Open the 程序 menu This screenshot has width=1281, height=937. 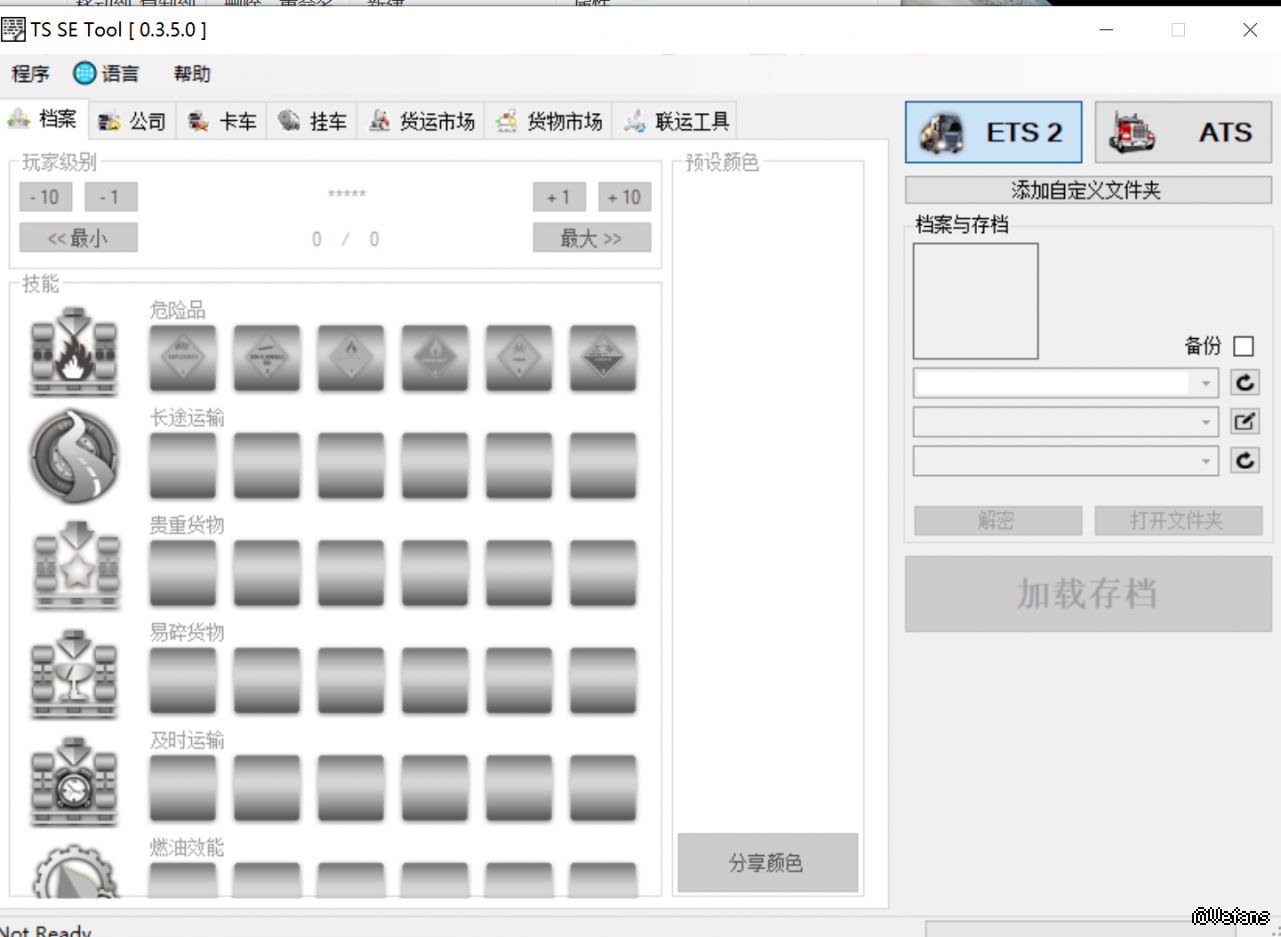(x=30, y=74)
